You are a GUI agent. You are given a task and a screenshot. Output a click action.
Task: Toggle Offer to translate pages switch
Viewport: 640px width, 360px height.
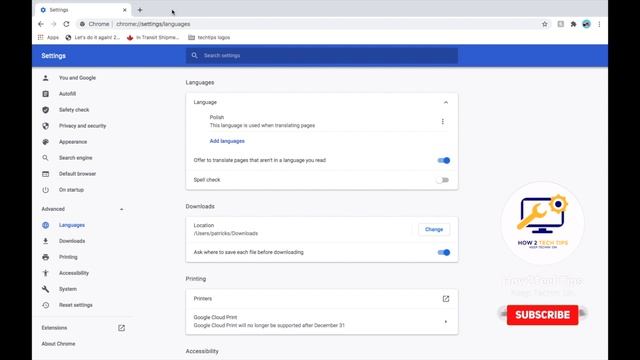pos(444,160)
